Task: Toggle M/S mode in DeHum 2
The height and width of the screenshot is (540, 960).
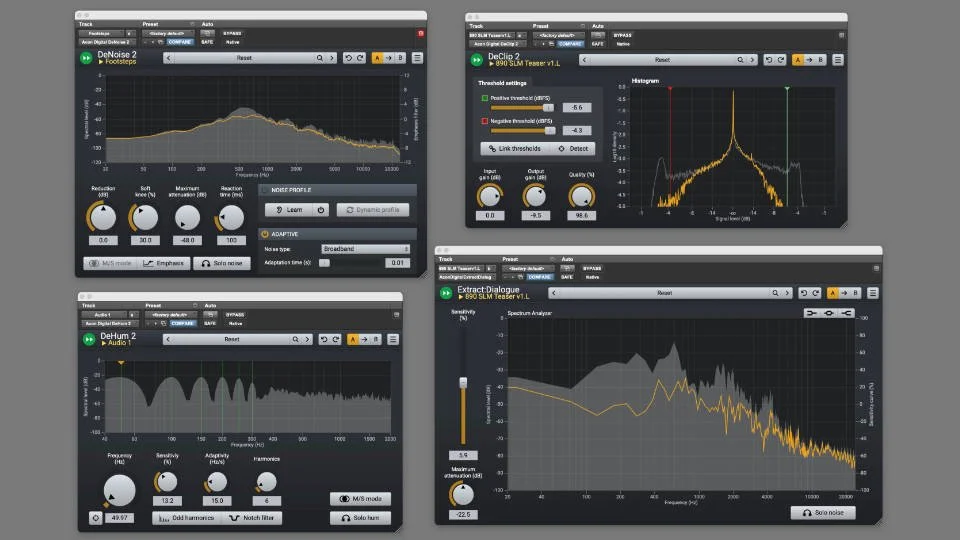Action: 361,499
